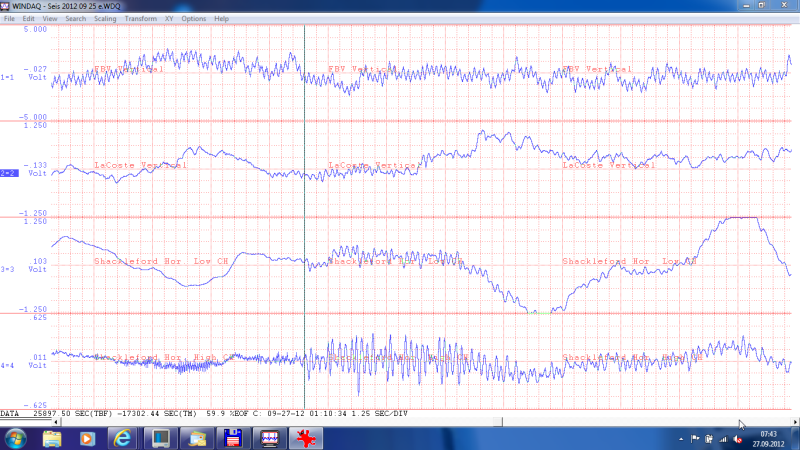Select highlighted channel 2=2 label

click(x=9, y=173)
